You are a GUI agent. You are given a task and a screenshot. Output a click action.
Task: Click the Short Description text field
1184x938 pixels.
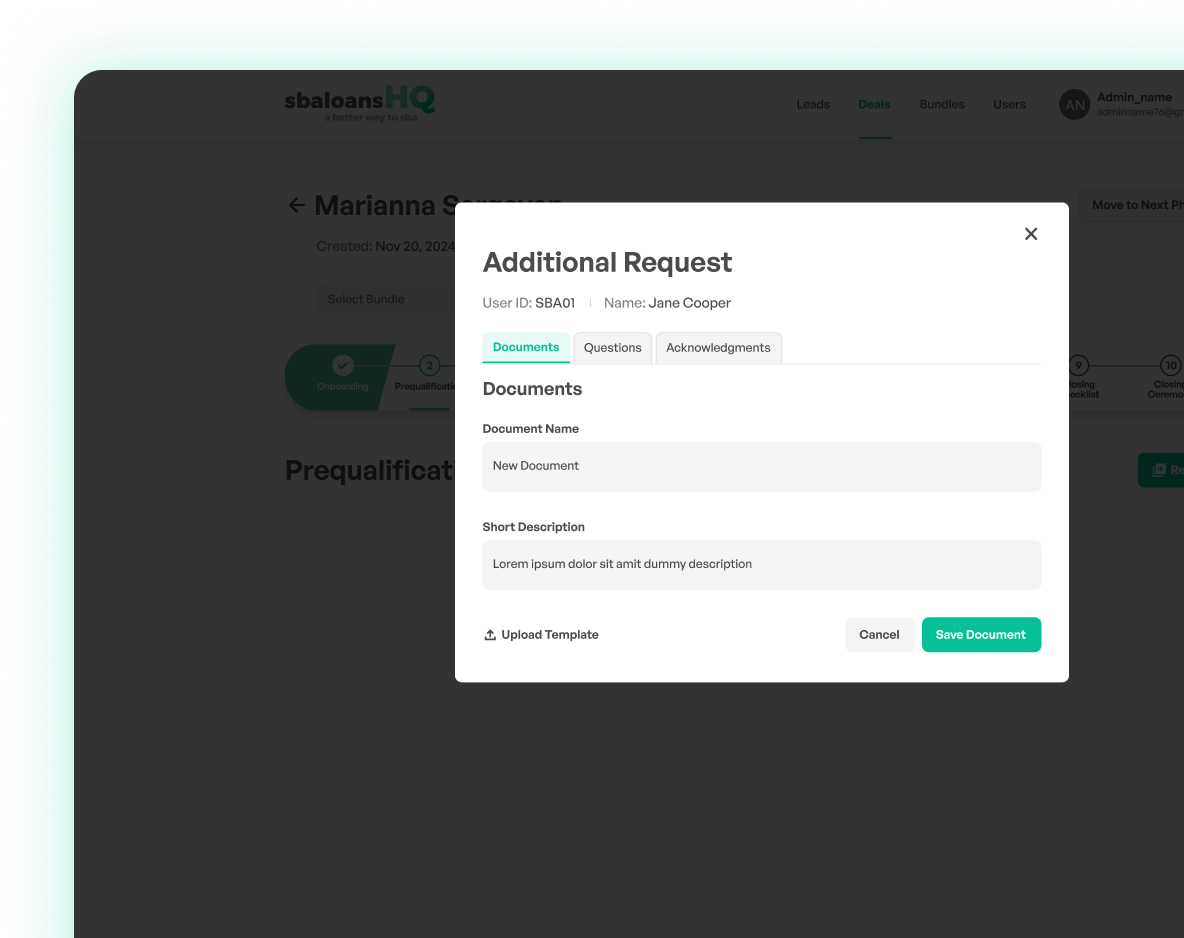coord(762,564)
